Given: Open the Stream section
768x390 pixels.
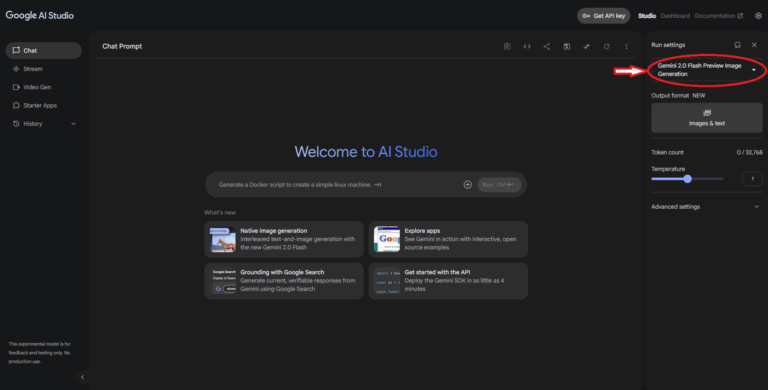Looking at the screenshot, I should click(44, 69).
